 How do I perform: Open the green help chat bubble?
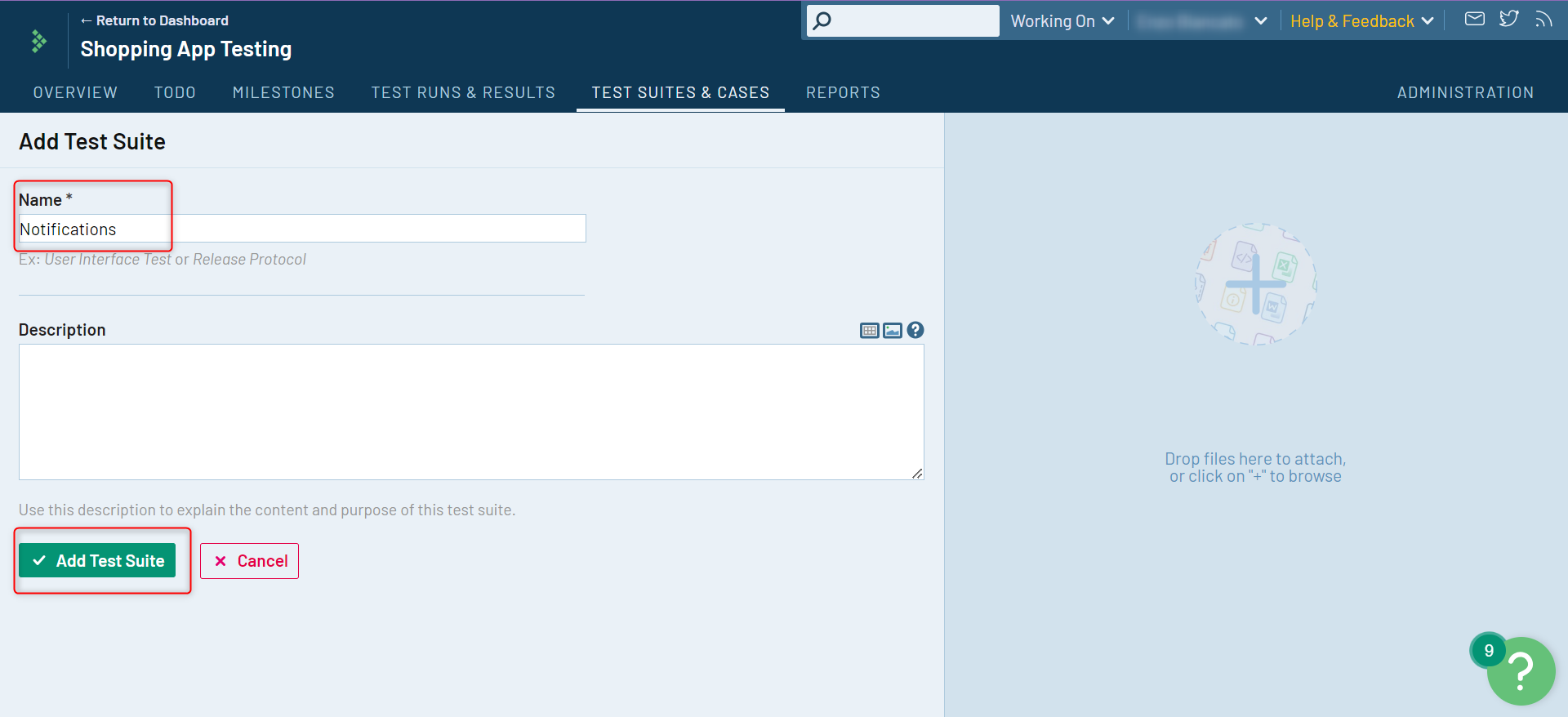tap(1520, 671)
